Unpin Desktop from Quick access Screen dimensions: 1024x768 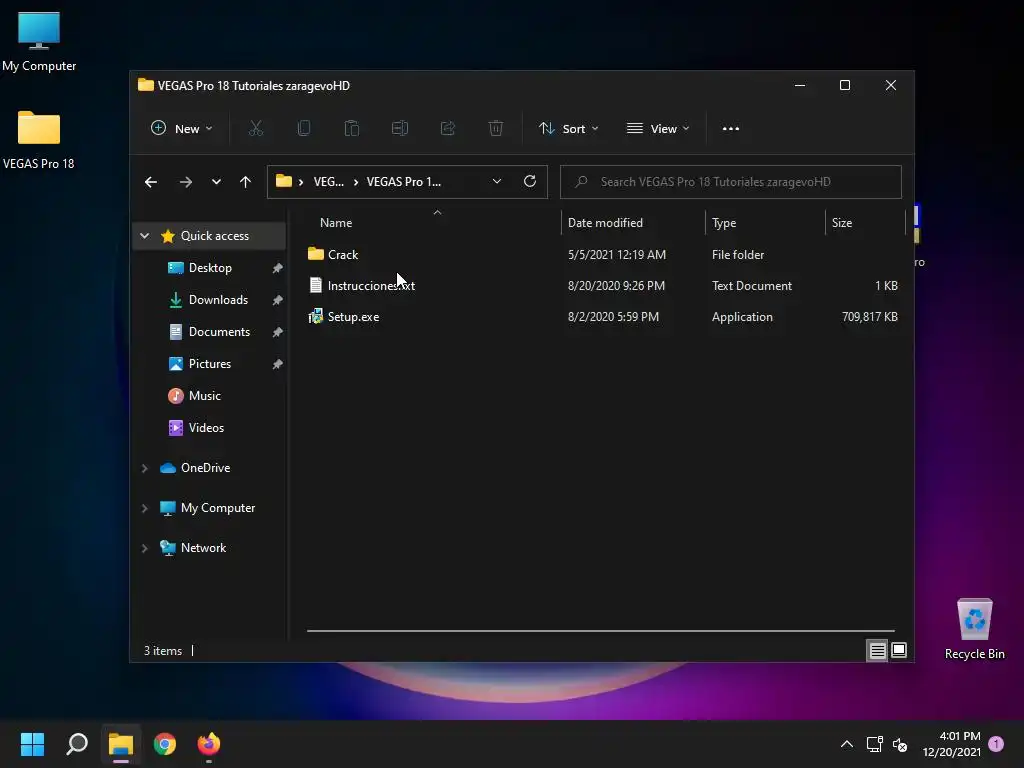tap(278, 268)
